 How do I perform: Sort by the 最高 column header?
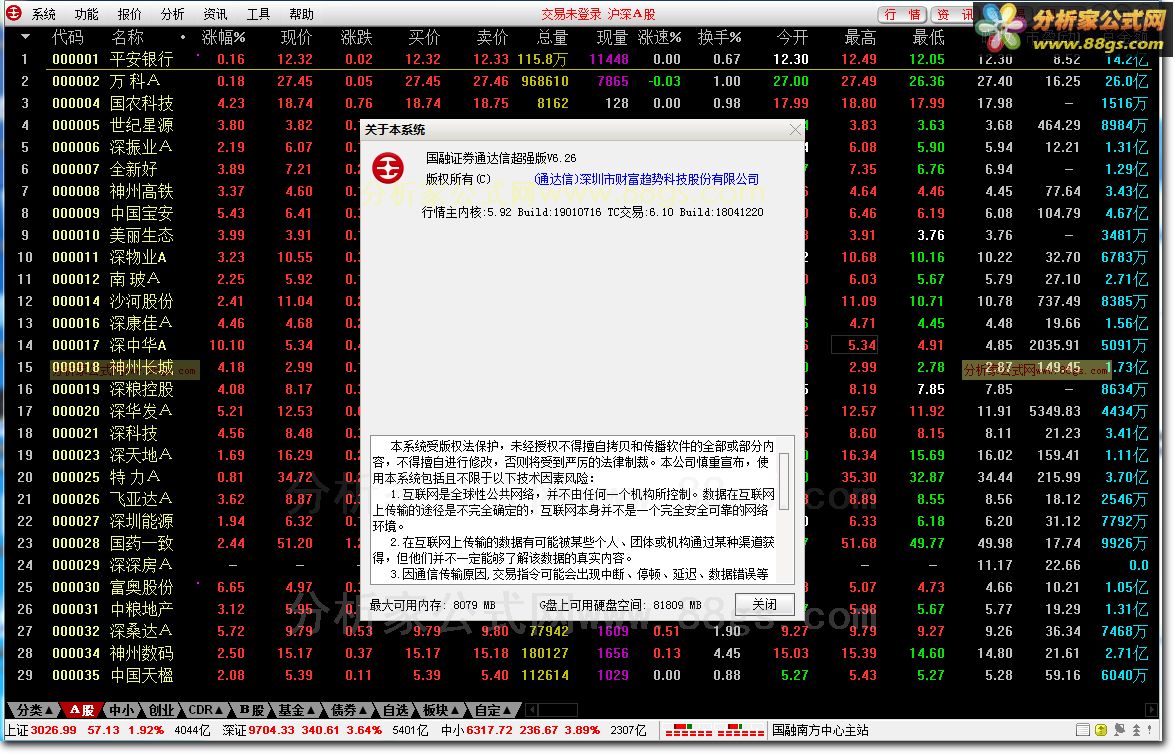860,37
